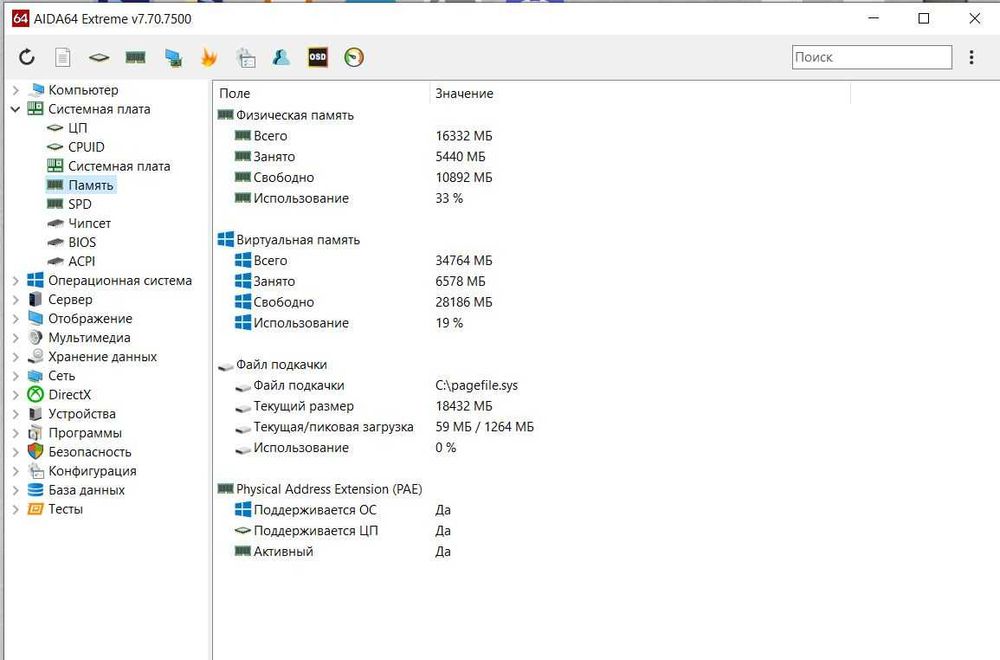Screen dimensions: 1000x660
Task: Select the 33 % usage value
Action: tap(449, 198)
